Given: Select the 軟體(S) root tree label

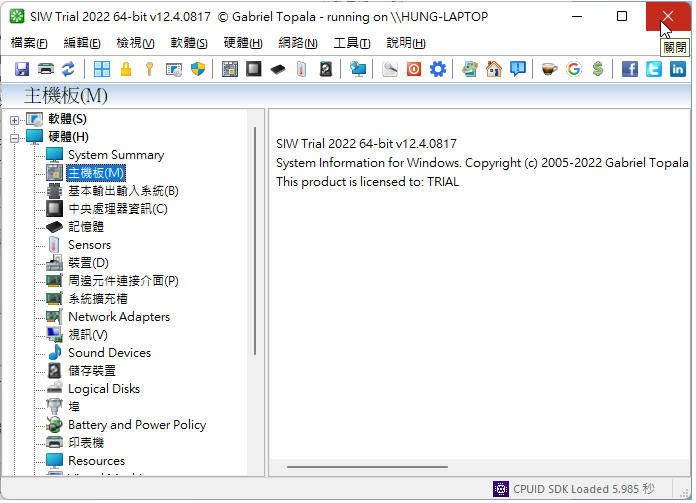Looking at the screenshot, I should click(67, 119).
